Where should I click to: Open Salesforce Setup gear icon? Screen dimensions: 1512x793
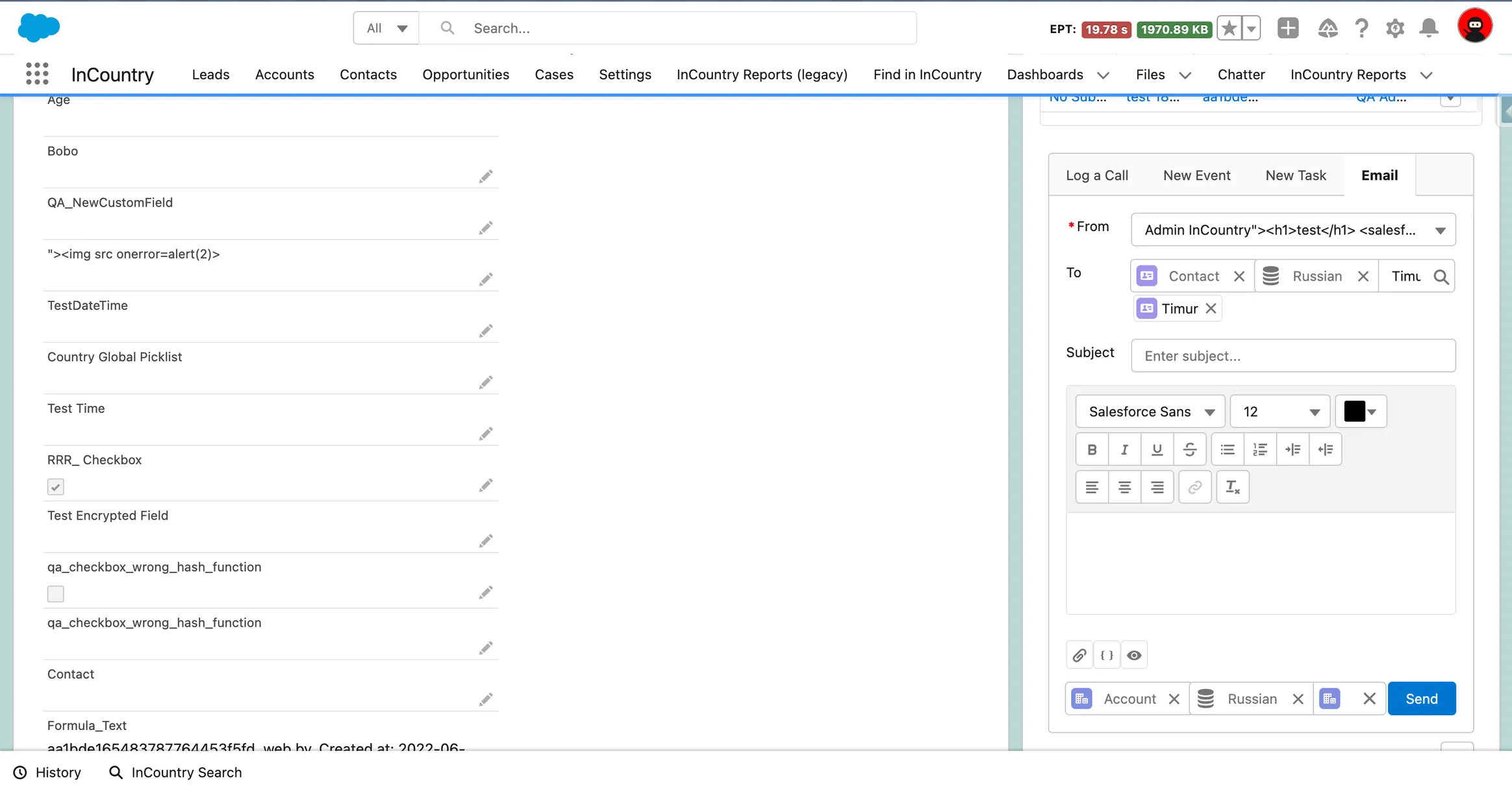(x=1395, y=28)
